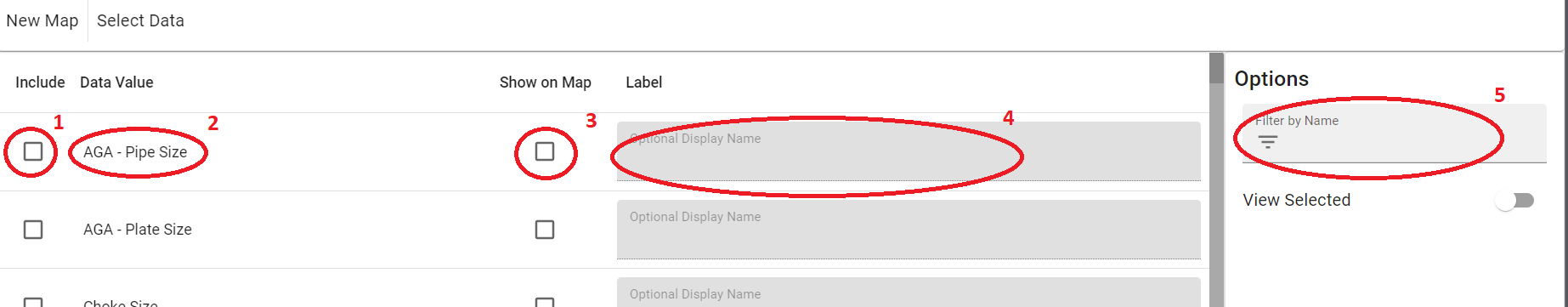Switch to the Select Data tab

(140, 20)
